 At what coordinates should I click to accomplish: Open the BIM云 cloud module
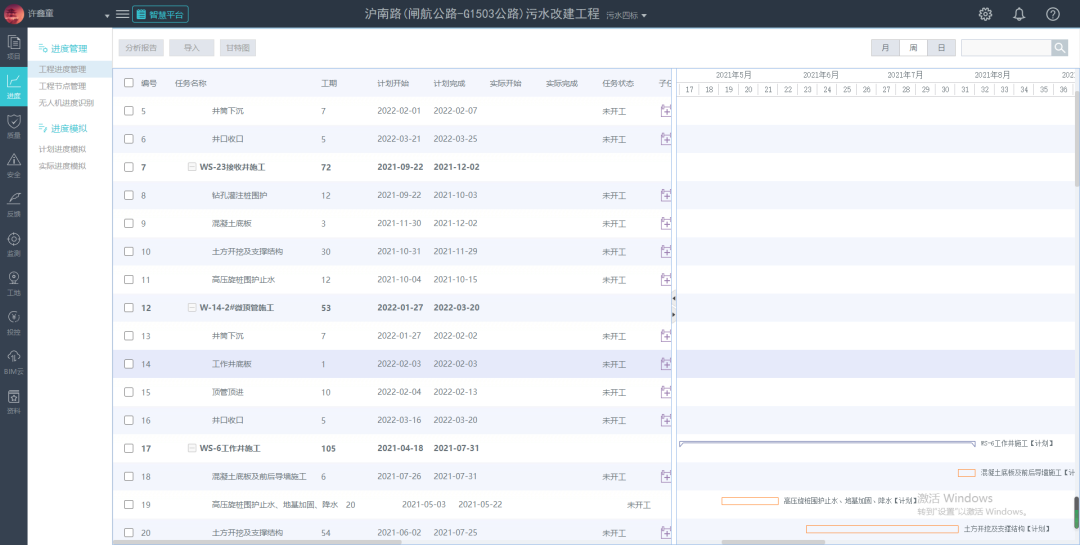point(14,362)
